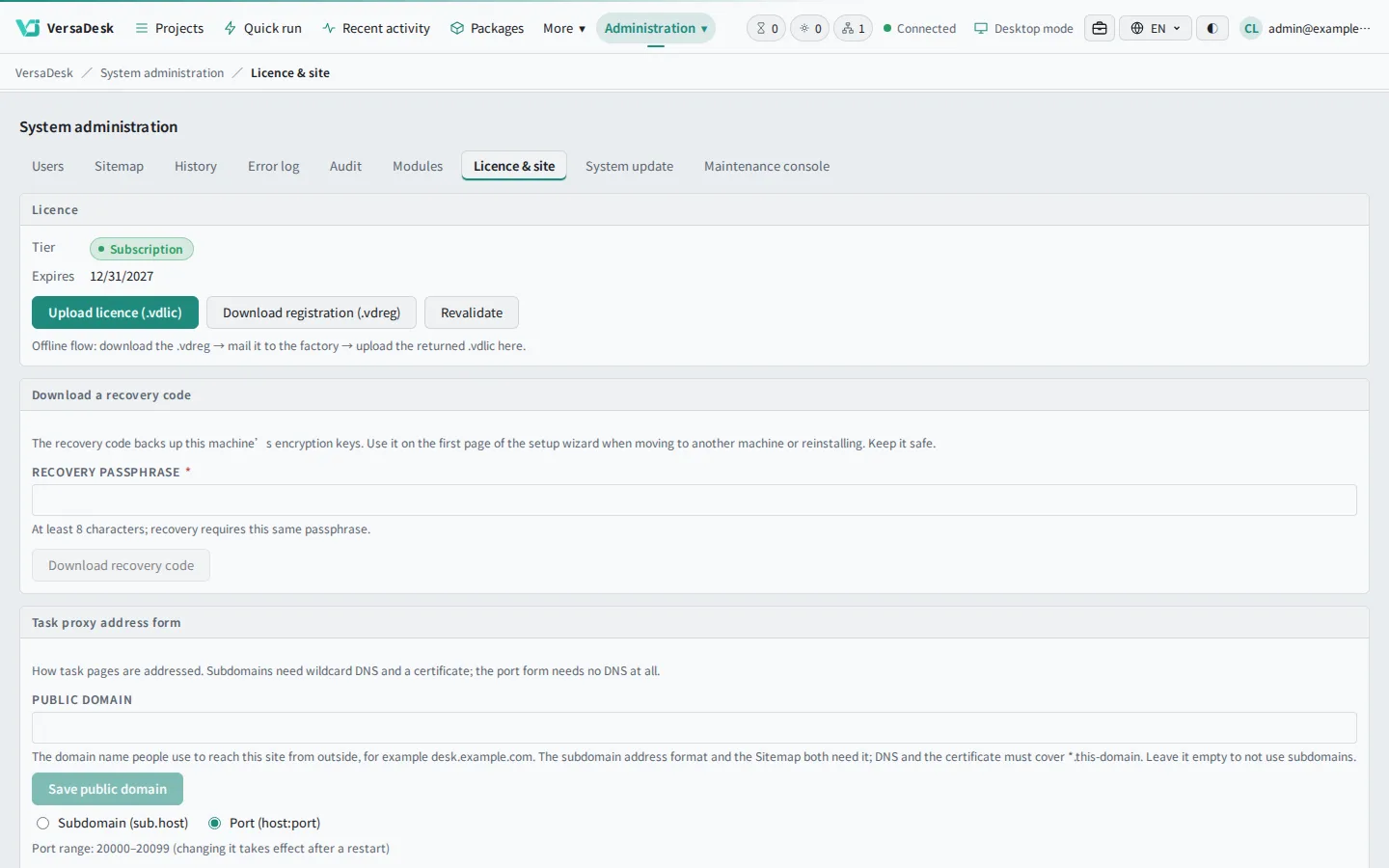Open the EN language selector
Viewport: 1389px width, 868px height.
pyautogui.click(x=1156, y=28)
